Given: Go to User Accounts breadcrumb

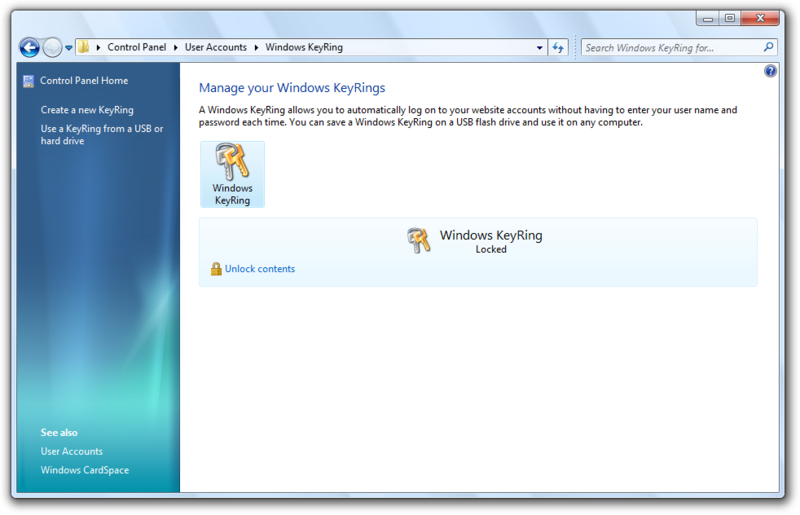Looking at the screenshot, I should click(215, 47).
